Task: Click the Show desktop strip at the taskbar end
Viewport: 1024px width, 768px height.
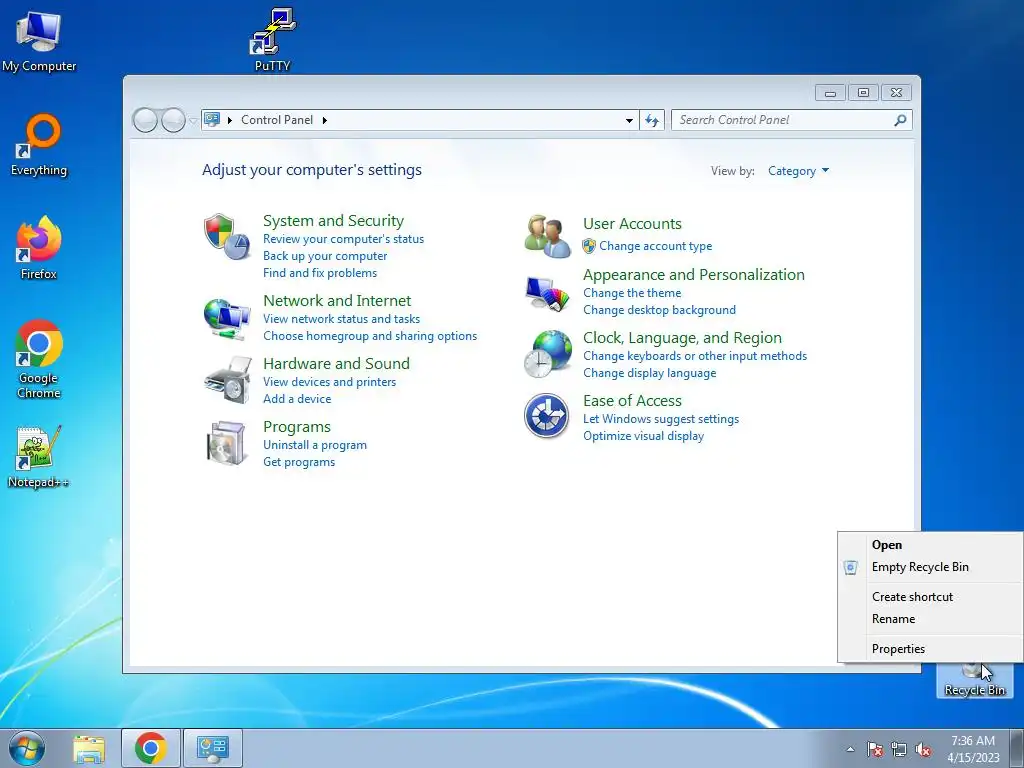Action: [x=1017, y=748]
